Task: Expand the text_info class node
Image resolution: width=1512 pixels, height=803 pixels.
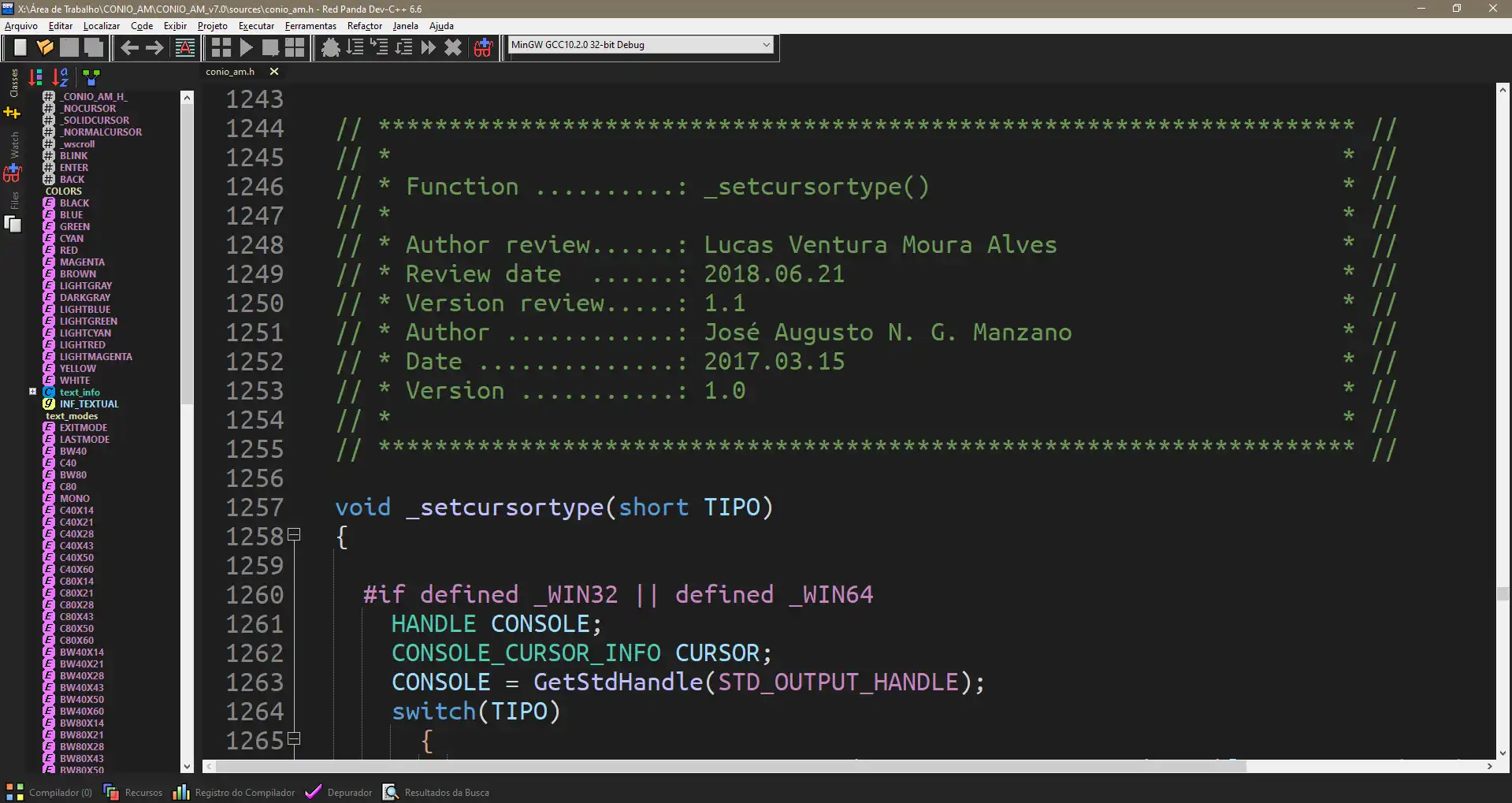Action: coord(33,392)
